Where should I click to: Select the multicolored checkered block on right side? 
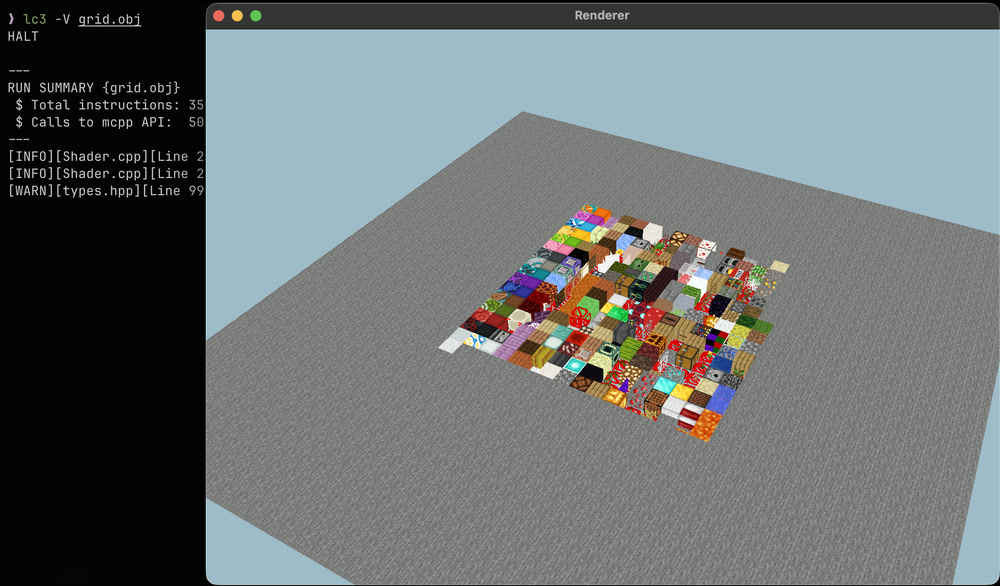point(716,340)
